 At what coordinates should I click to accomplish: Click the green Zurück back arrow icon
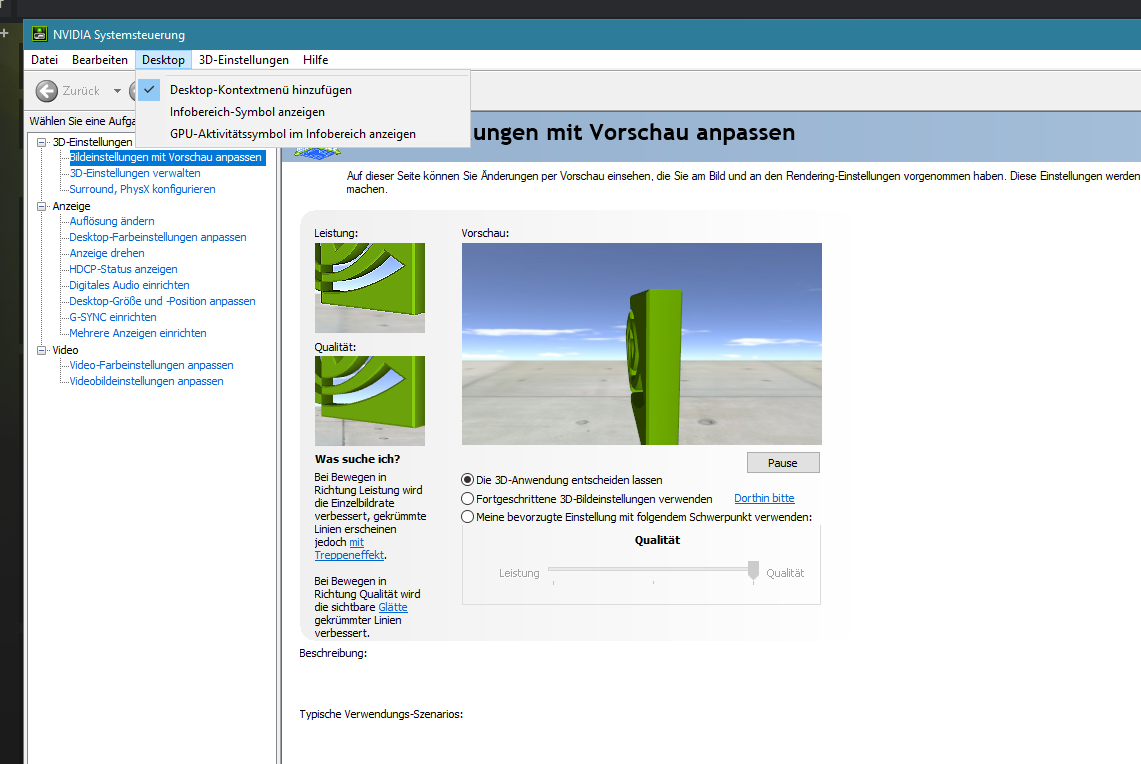point(47,91)
